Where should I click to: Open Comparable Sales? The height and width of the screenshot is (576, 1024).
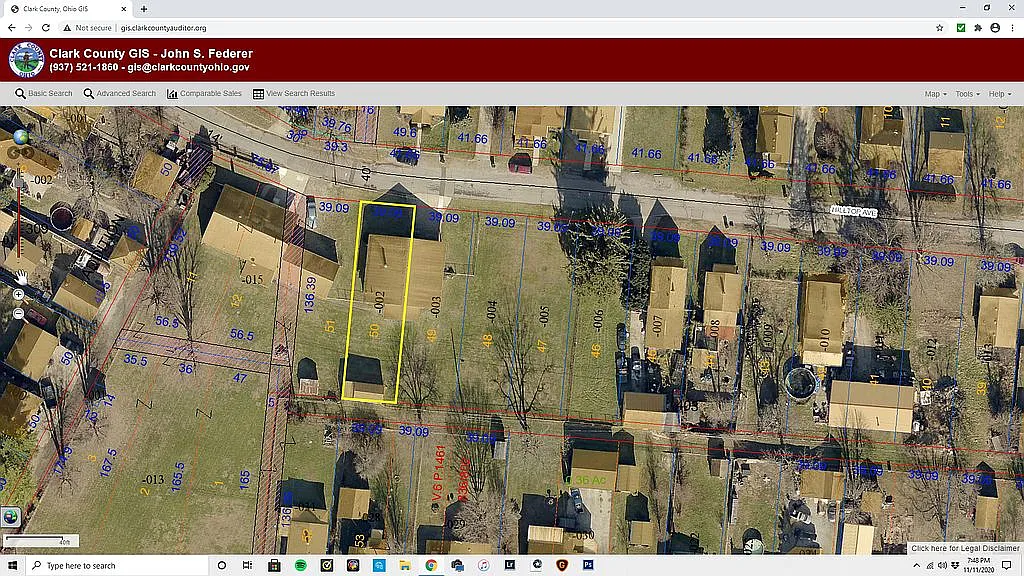tap(205, 94)
